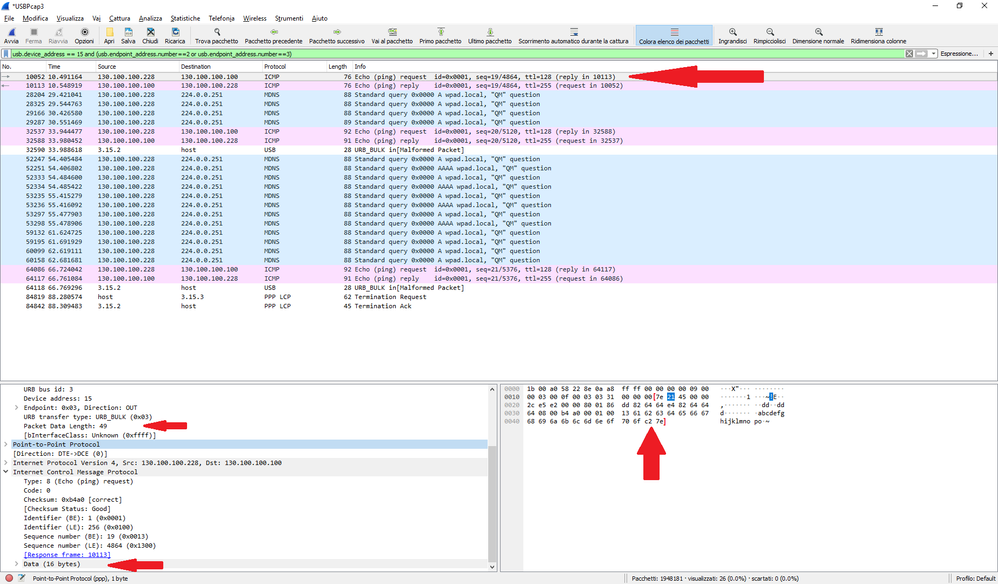This screenshot has height=584, width=998.
Task: Open the Visualizza menu
Action: [x=70, y=18]
